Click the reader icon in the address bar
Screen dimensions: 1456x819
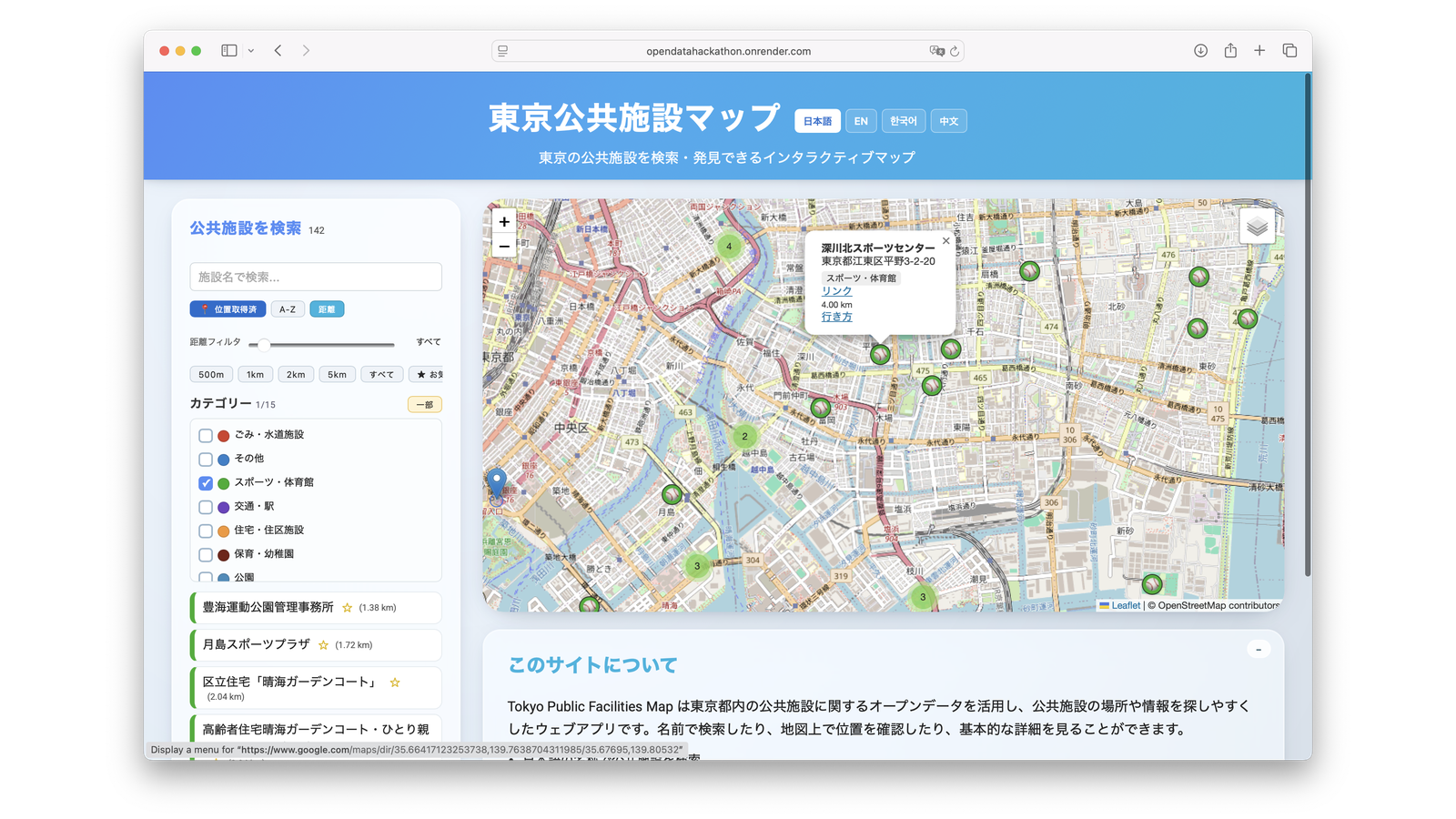[503, 52]
